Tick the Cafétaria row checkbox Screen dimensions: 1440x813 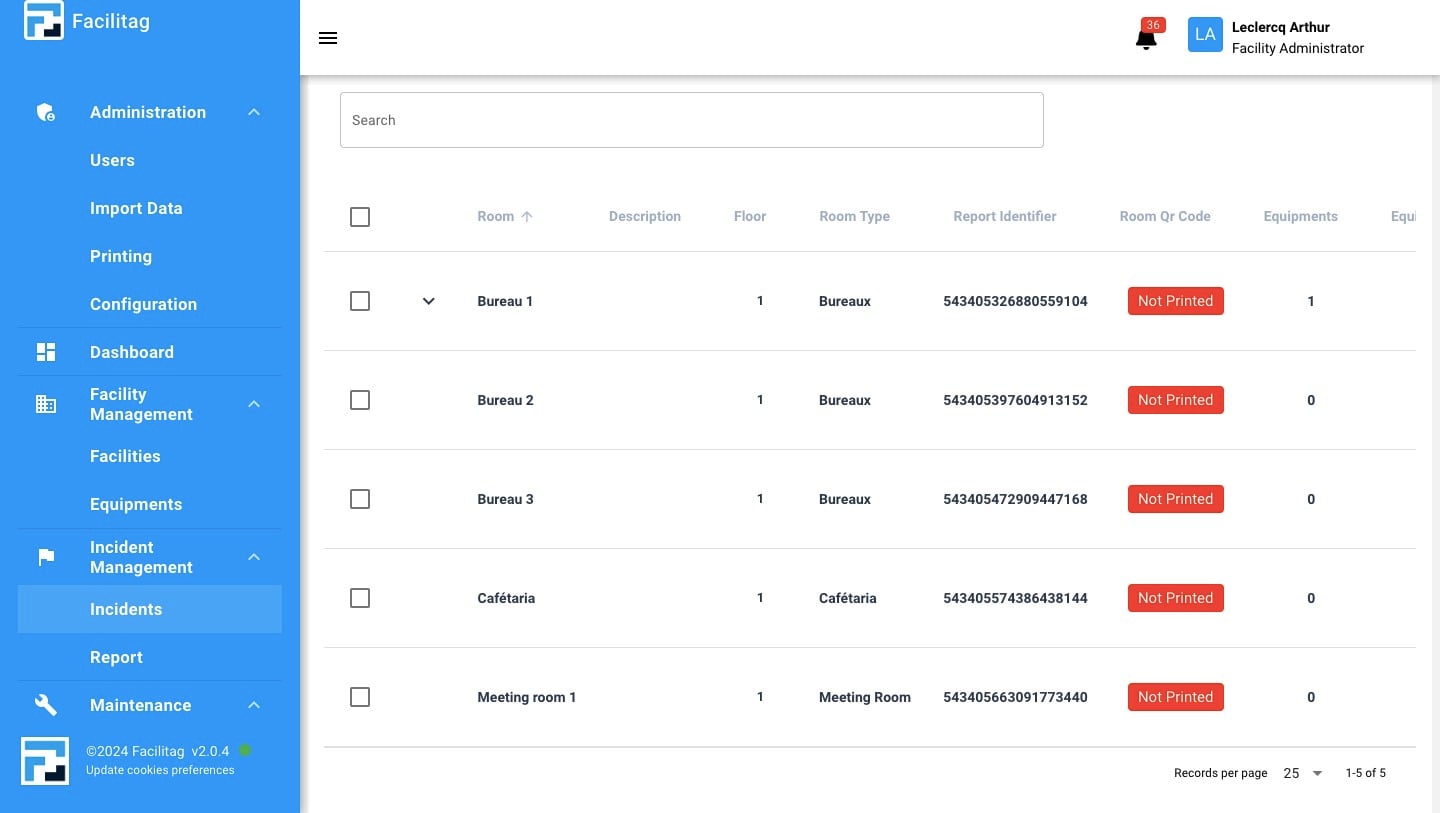[x=360, y=598]
